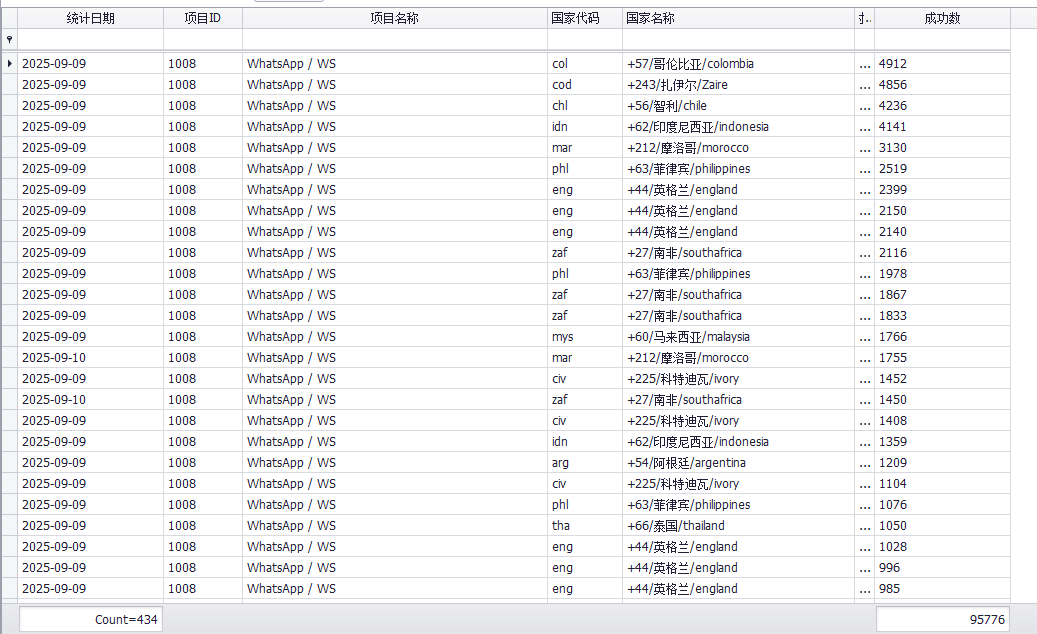Select cell +66/泰国/thailand
Screen dimensions: 1037x634
tap(738, 526)
